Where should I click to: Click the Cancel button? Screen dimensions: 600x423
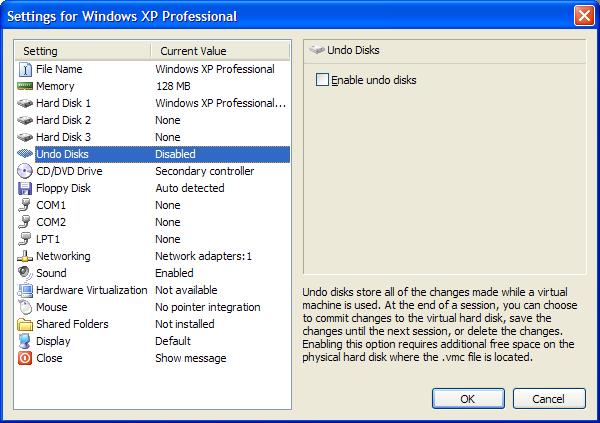click(549, 399)
